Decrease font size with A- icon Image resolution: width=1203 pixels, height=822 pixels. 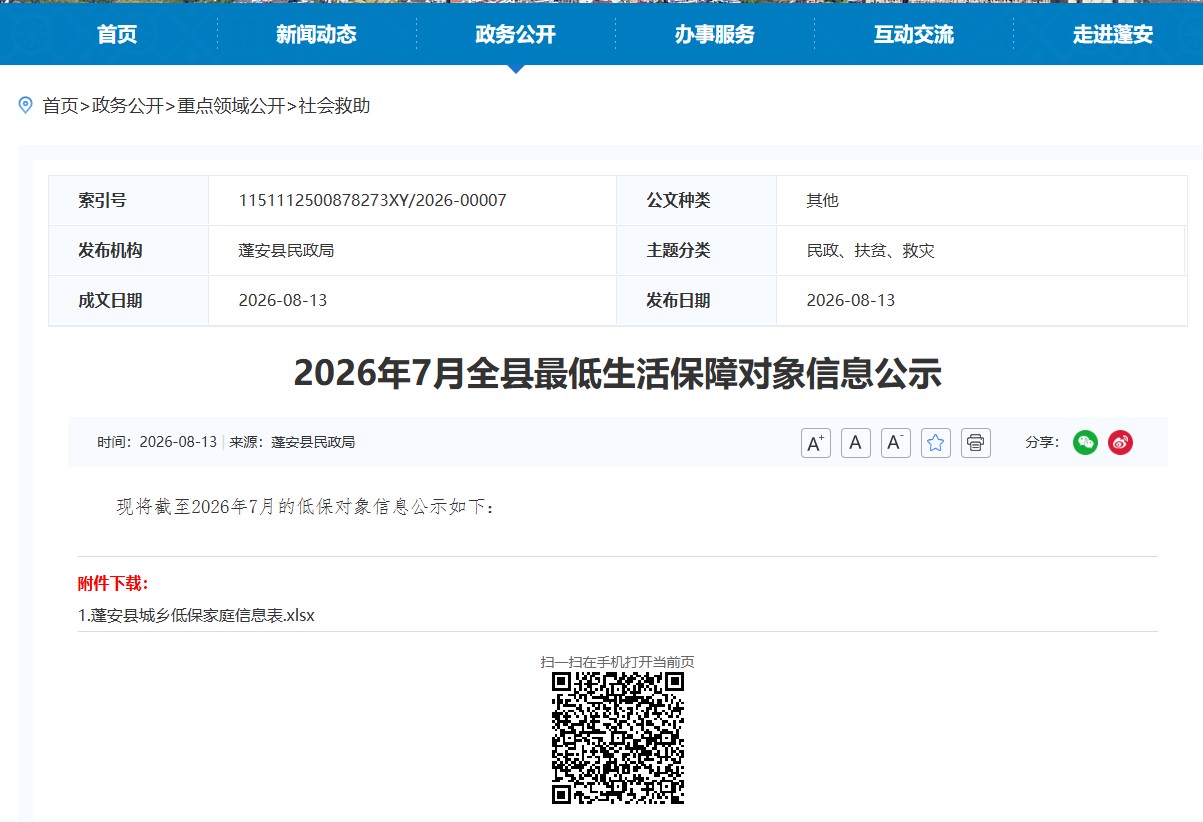[896, 442]
